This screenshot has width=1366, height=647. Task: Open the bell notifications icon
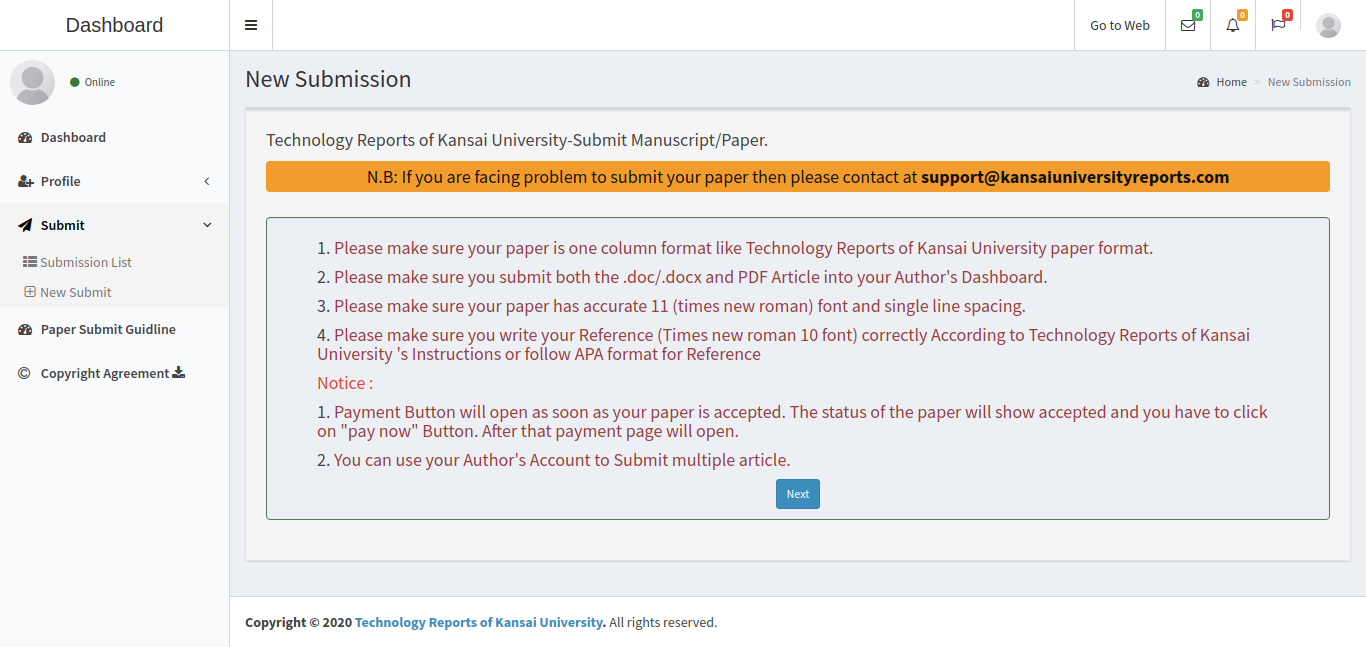coord(1233,25)
